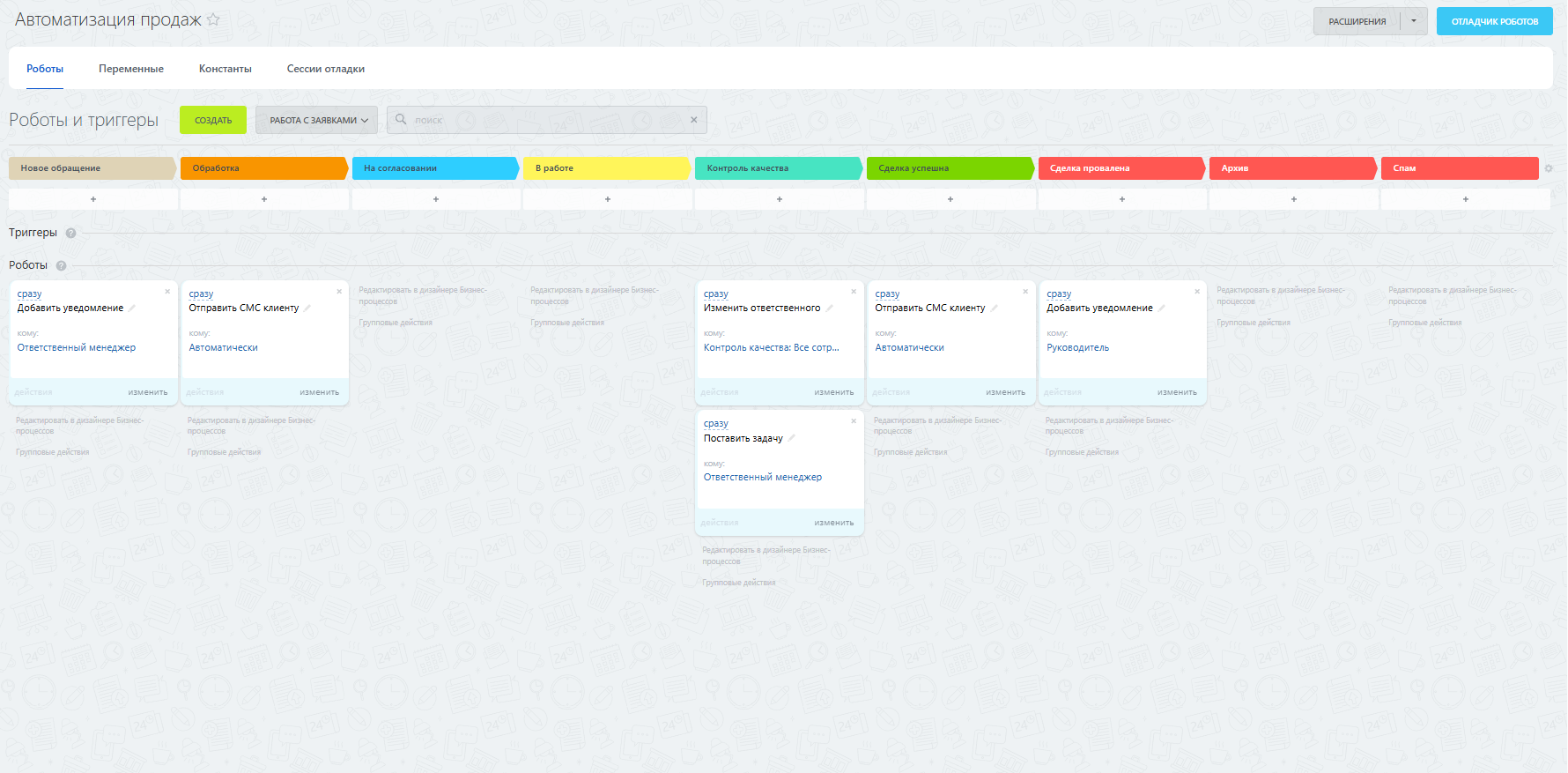Viewport: 1568px width, 773px height.
Task: Add a robot with plus under Архив
Action: click(x=1294, y=199)
